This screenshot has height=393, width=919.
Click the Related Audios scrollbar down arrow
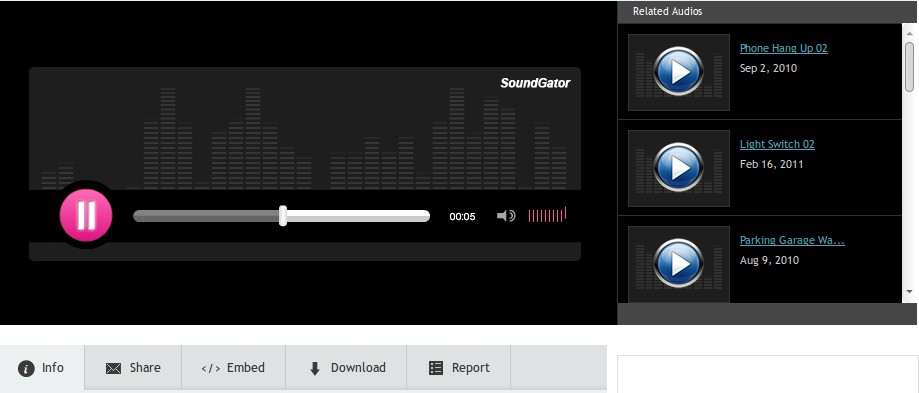pos(909,291)
